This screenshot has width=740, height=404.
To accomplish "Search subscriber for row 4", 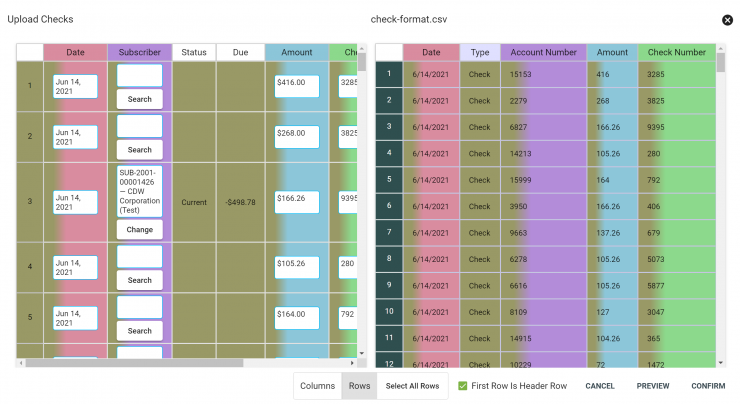I will pyautogui.click(x=140, y=280).
